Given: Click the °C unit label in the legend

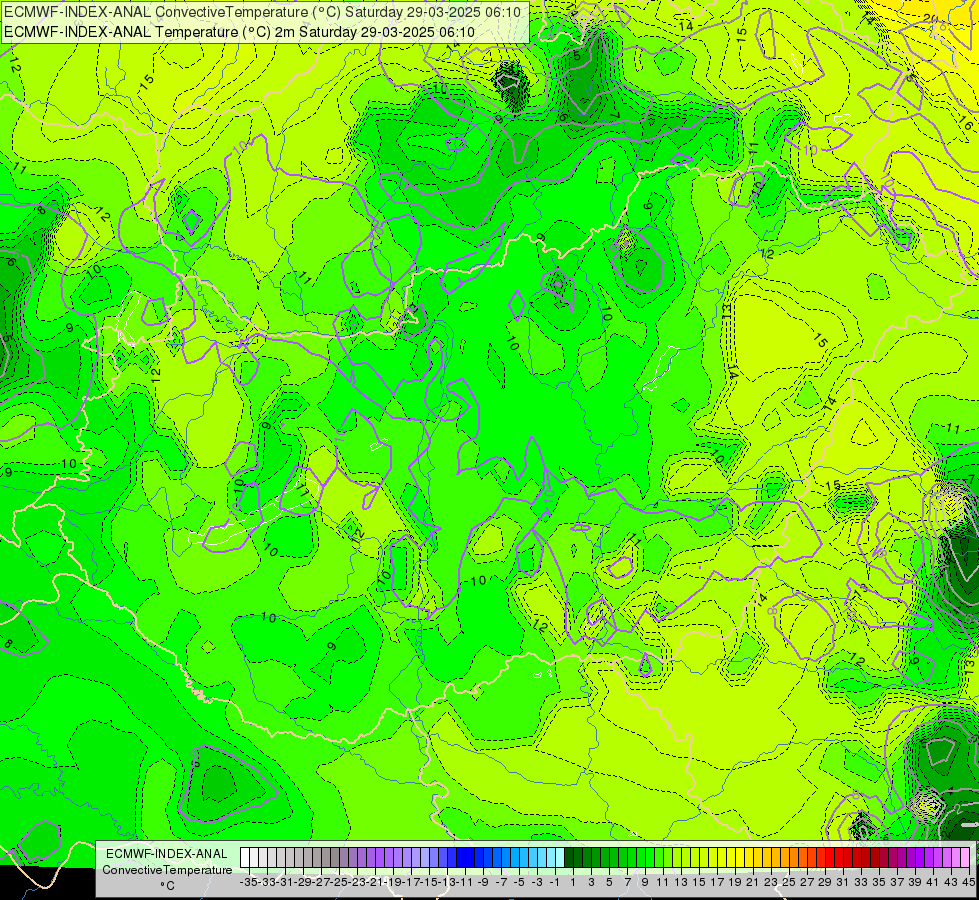Looking at the screenshot, I should tap(167, 886).
